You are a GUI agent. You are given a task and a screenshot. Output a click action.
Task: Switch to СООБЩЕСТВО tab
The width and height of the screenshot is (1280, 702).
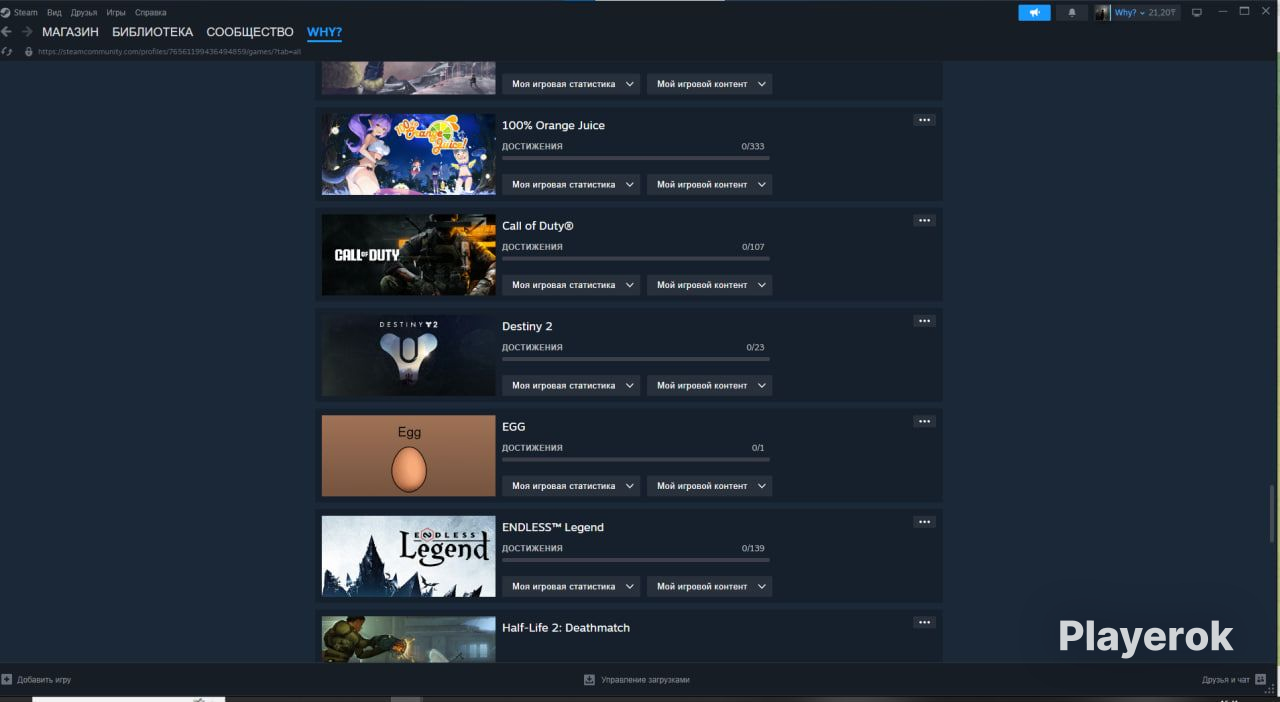(x=250, y=32)
